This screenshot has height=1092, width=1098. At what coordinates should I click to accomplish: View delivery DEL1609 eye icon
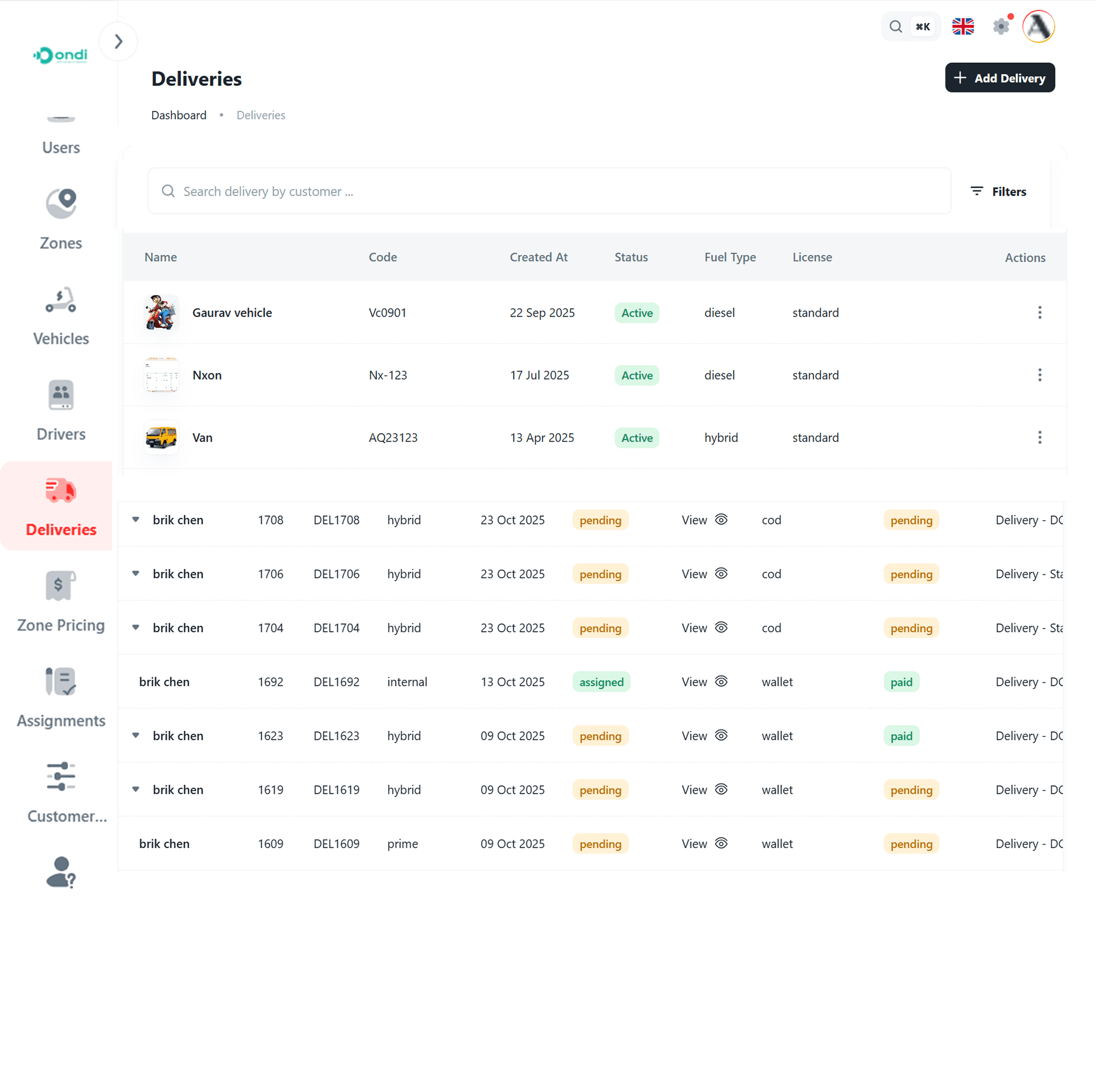coord(721,843)
